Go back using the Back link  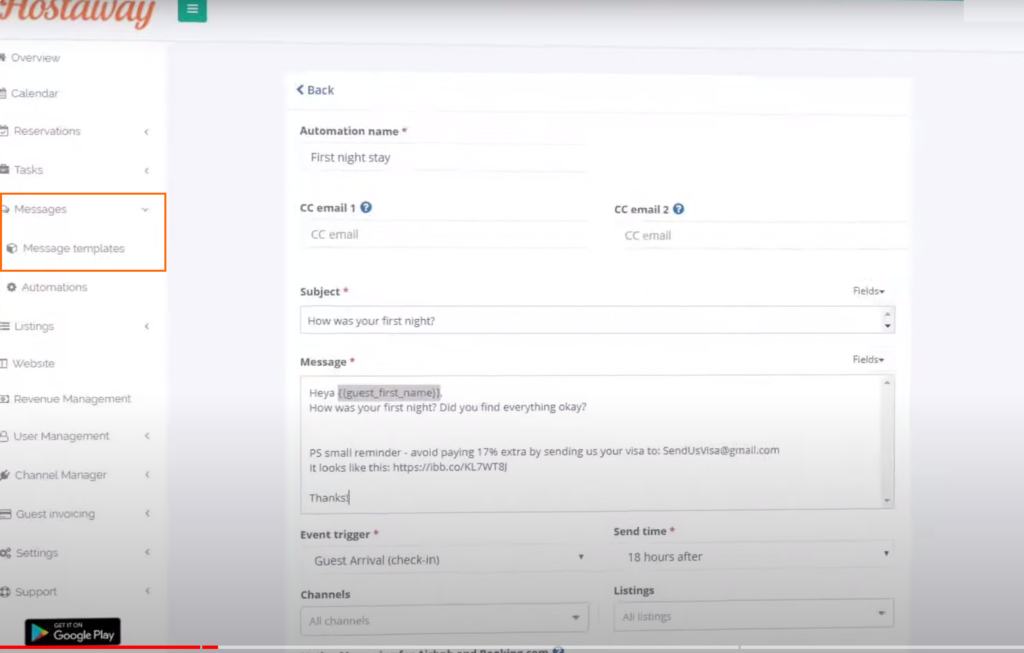(x=315, y=90)
